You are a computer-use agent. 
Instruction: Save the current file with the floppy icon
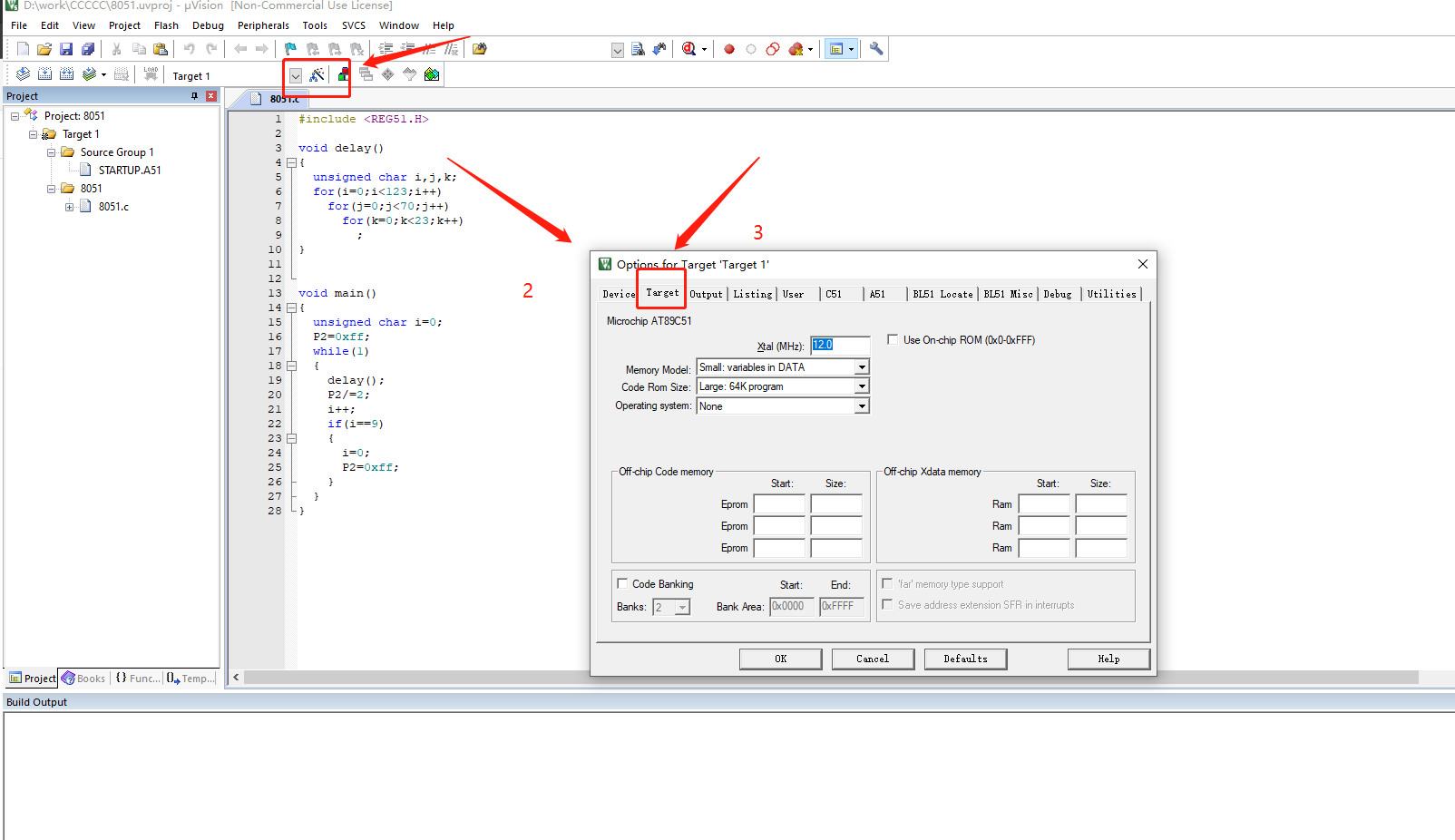[x=66, y=49]
